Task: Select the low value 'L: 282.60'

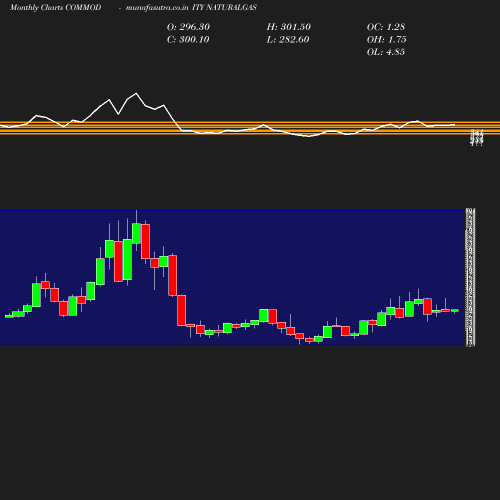Action: click(288, 40)
